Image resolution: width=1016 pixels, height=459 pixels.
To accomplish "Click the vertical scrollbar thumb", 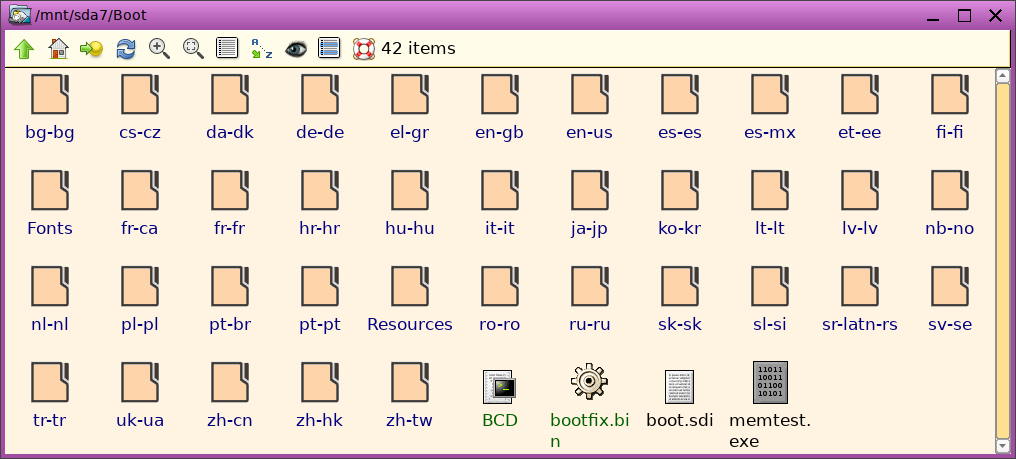I will (x=1002, y=261).
